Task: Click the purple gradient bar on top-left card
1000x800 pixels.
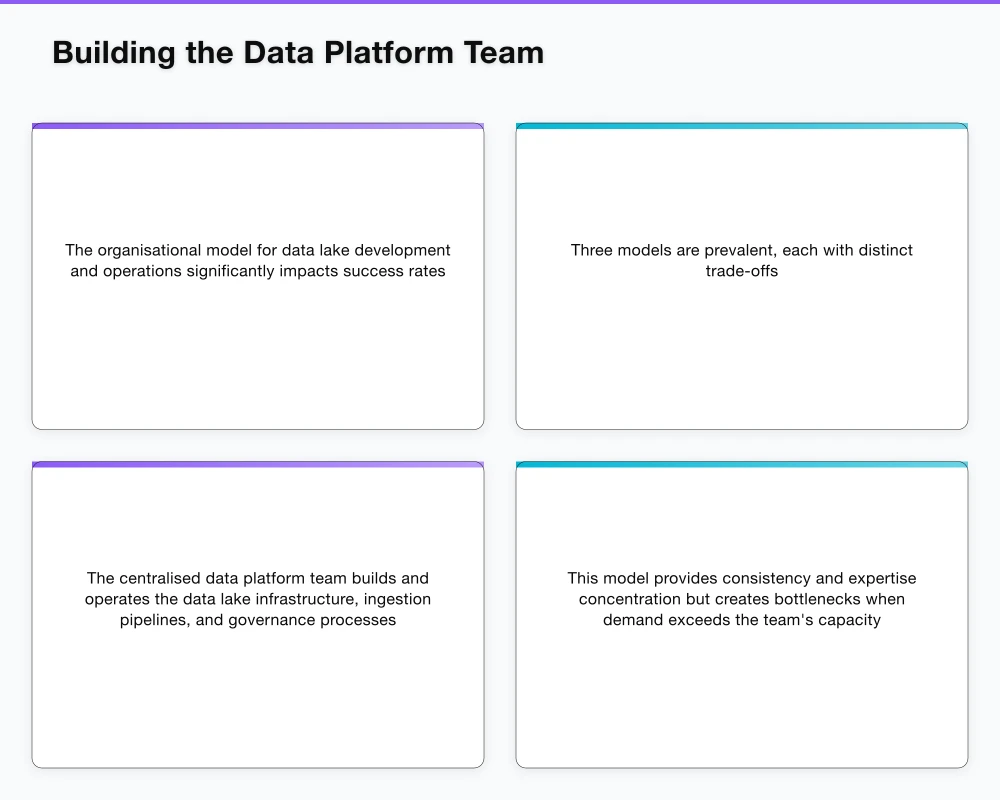Action: point(258,126)
